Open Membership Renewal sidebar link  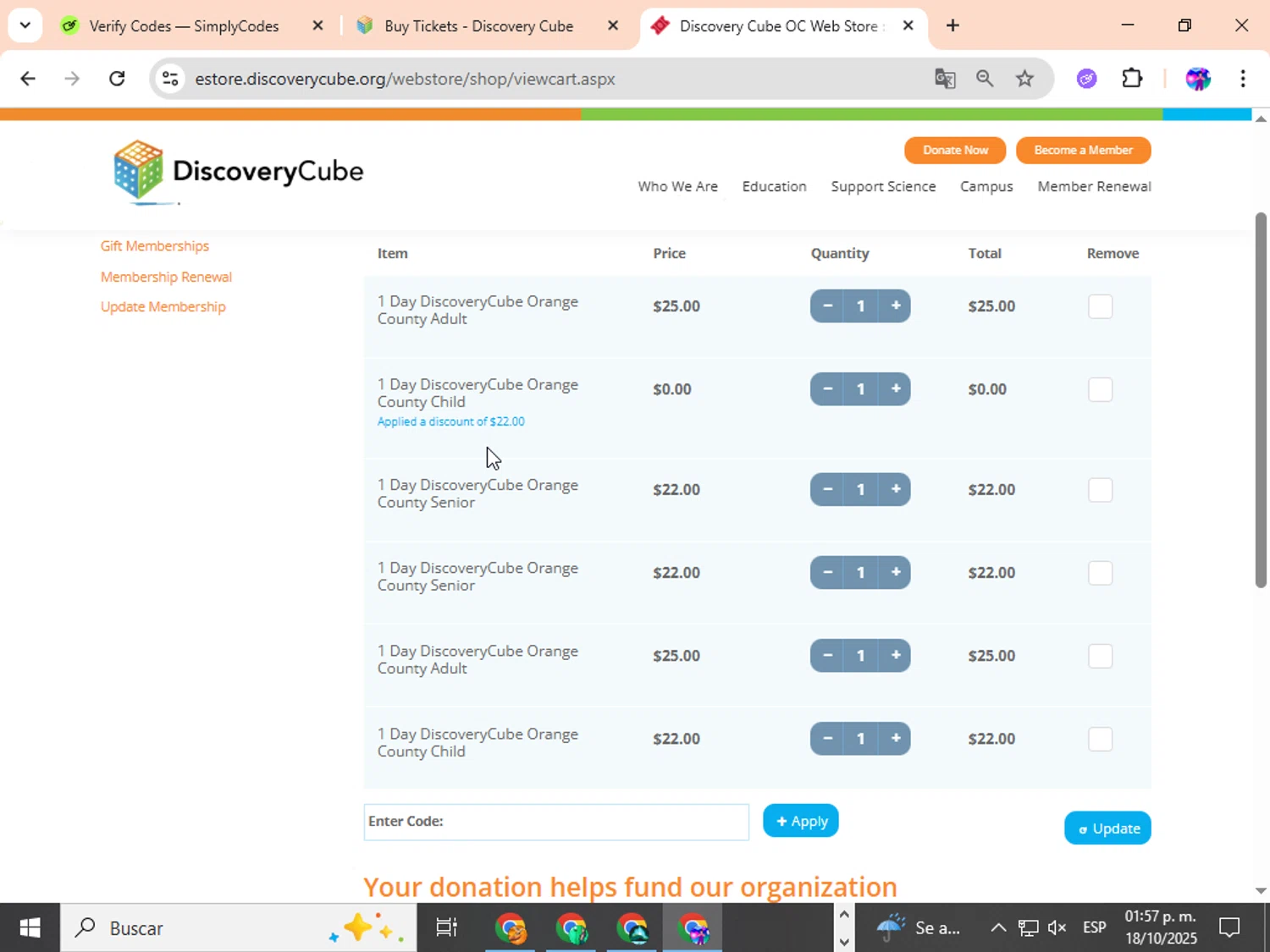click(166, 277)
